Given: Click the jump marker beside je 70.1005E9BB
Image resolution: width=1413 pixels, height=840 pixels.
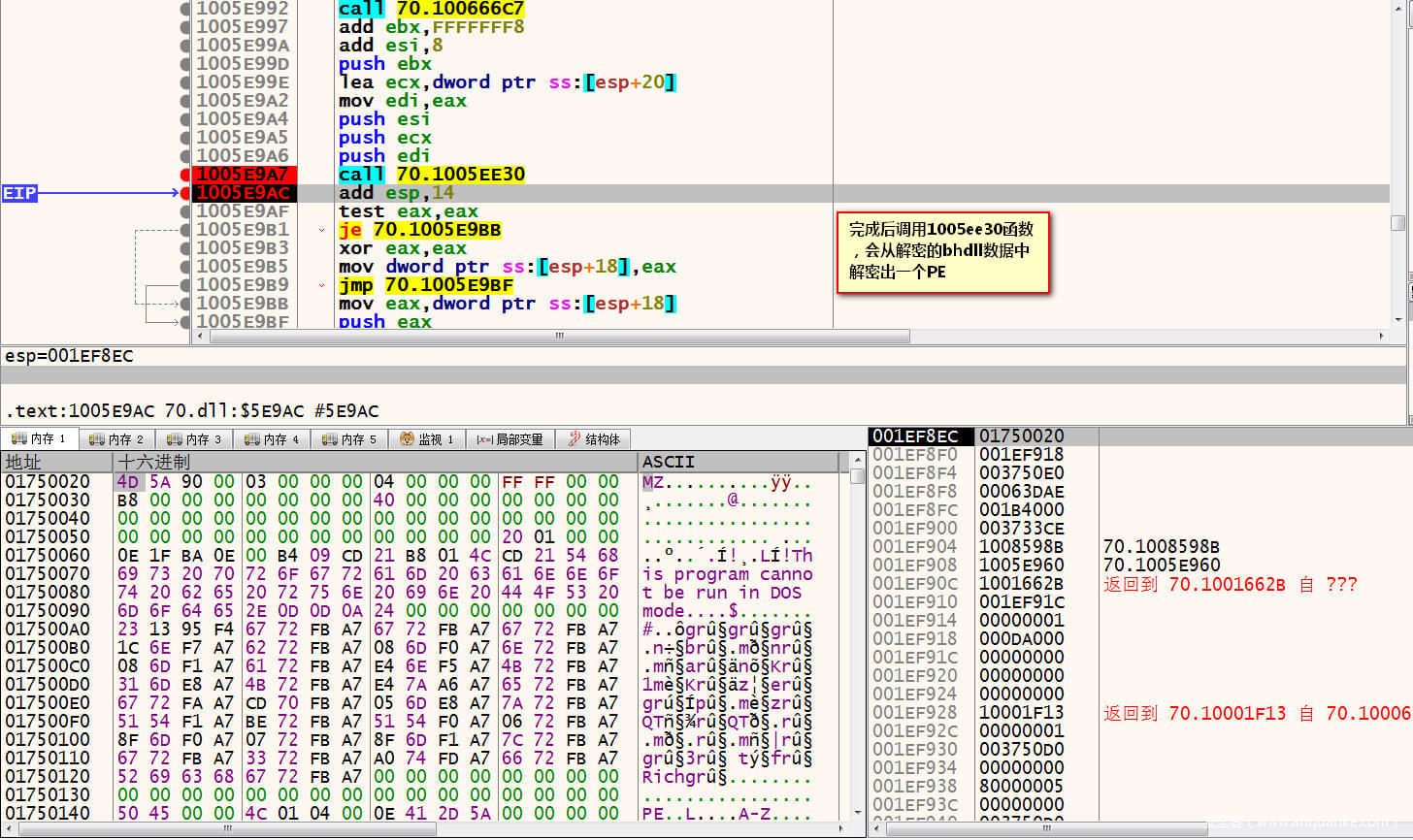Looking at the screenshot, I should tap(321, 230).
